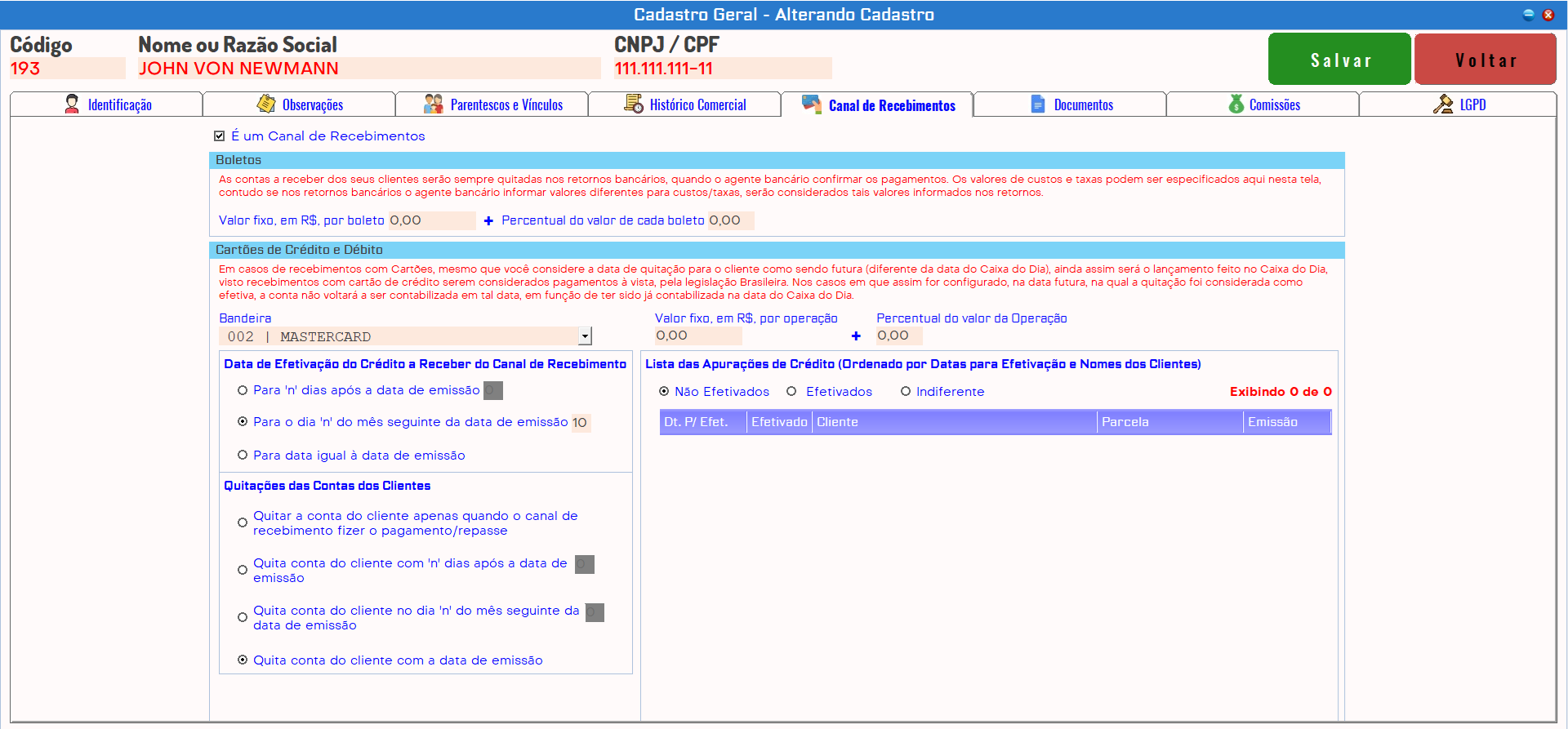This screenshot has height=729, width=1568.
Task: Choose the 'Indiferente' filter option
Action: pos(905,392)
